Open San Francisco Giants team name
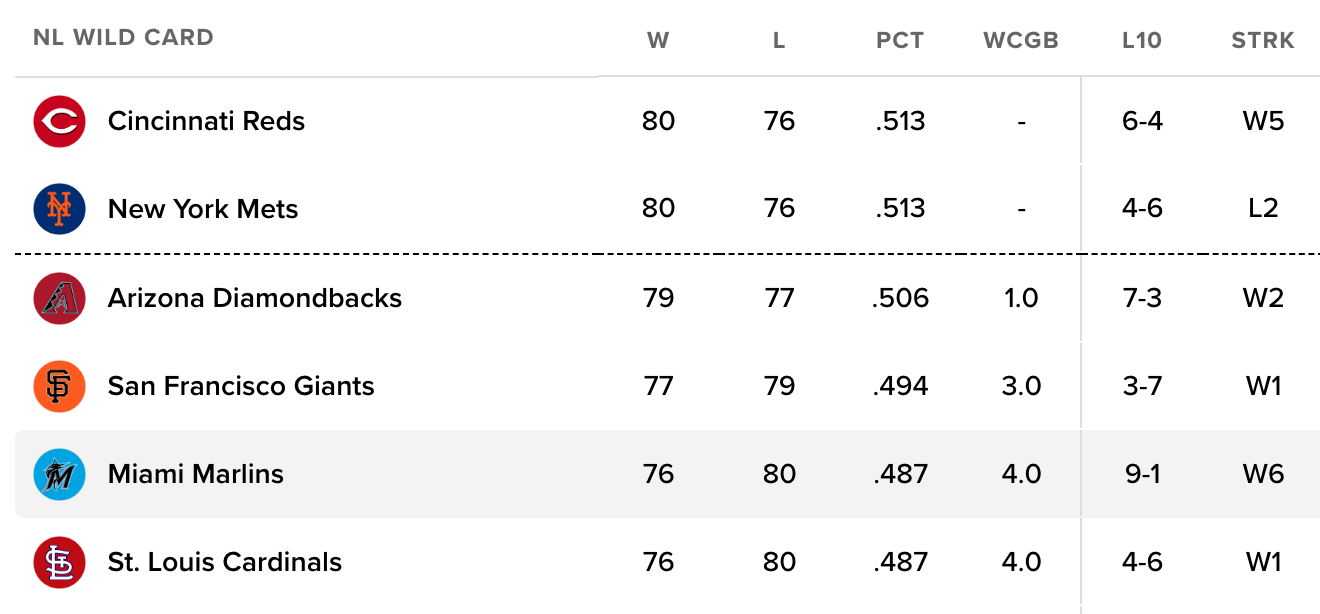Viewport: 1320px width, 614px height. 241,386
